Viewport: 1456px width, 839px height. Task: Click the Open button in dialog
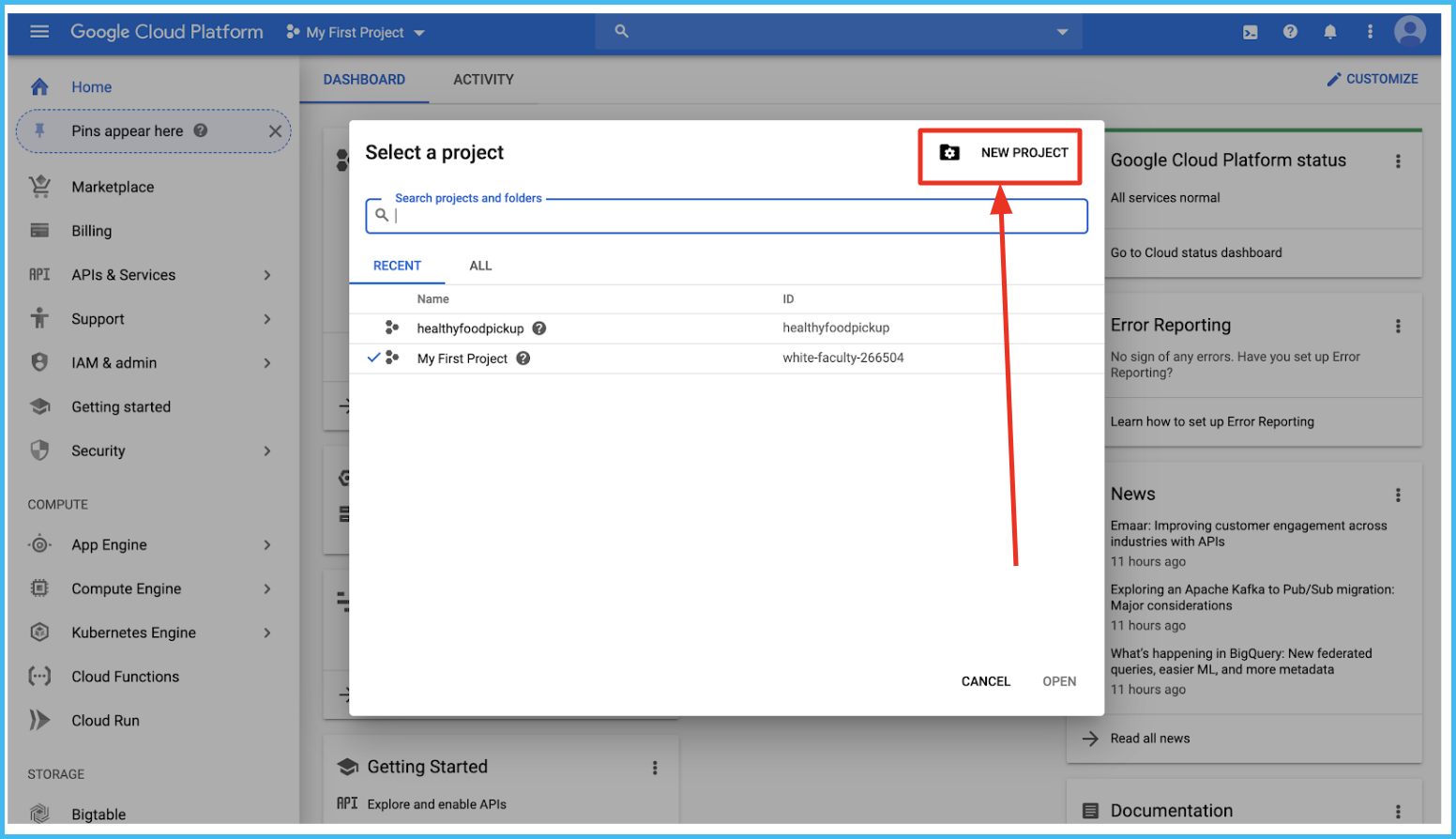[x=1059, y=681]
